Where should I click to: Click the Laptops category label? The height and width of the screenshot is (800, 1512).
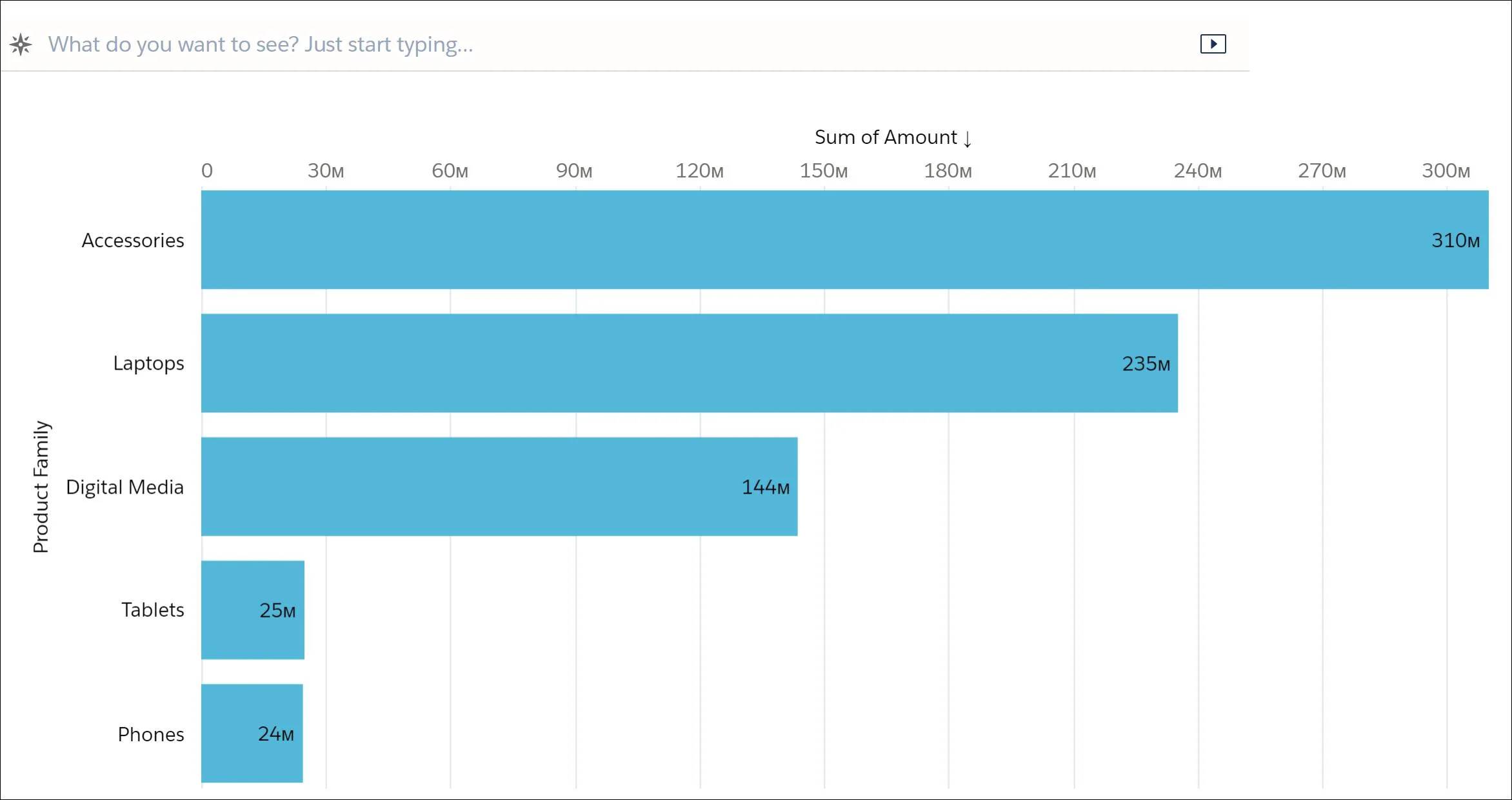coord(148,364)
